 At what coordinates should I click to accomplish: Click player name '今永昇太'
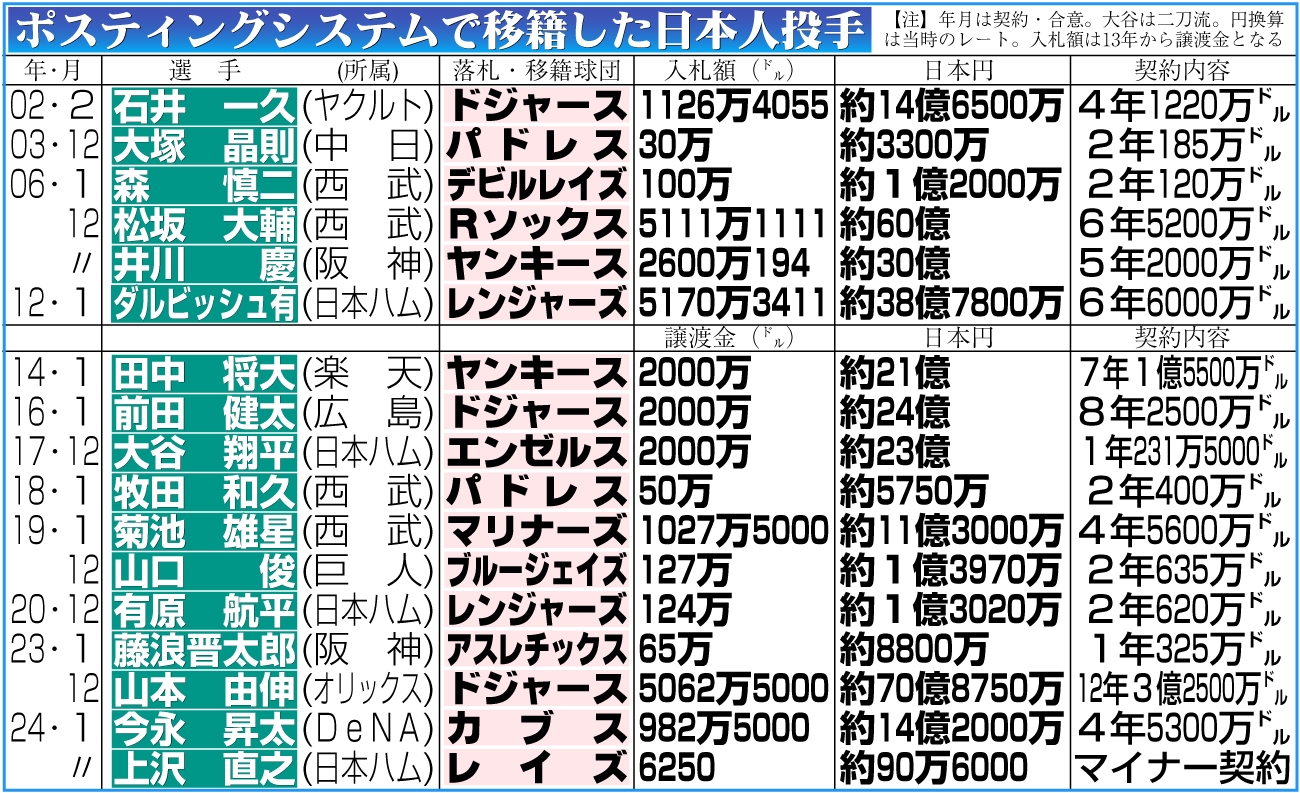click(x=204, y=729)
